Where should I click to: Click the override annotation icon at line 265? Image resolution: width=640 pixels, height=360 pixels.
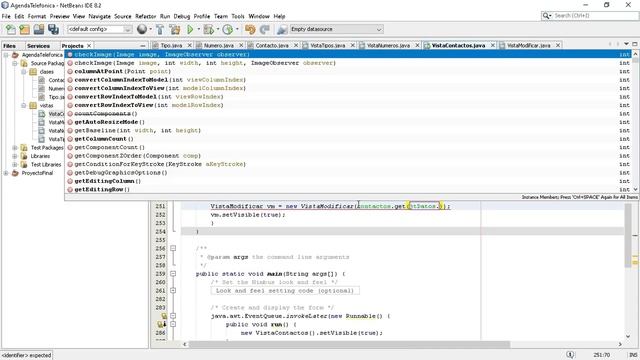(x=162, y=324)
